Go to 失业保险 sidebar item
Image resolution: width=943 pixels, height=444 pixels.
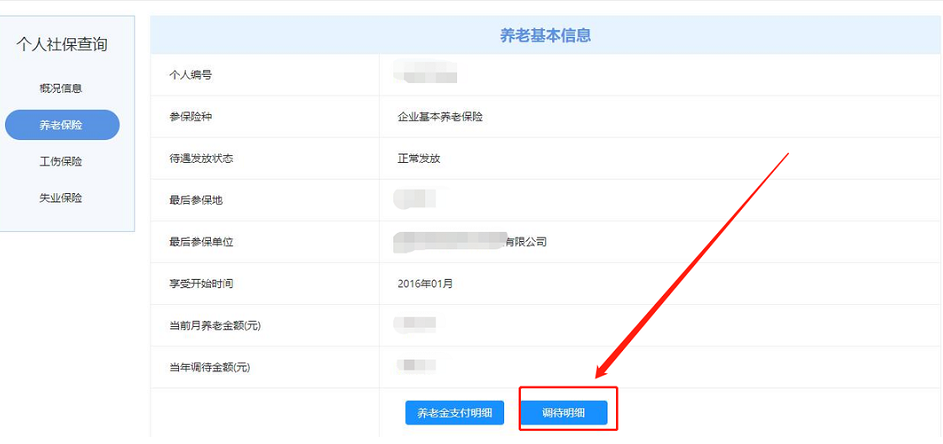click(61, 198)
